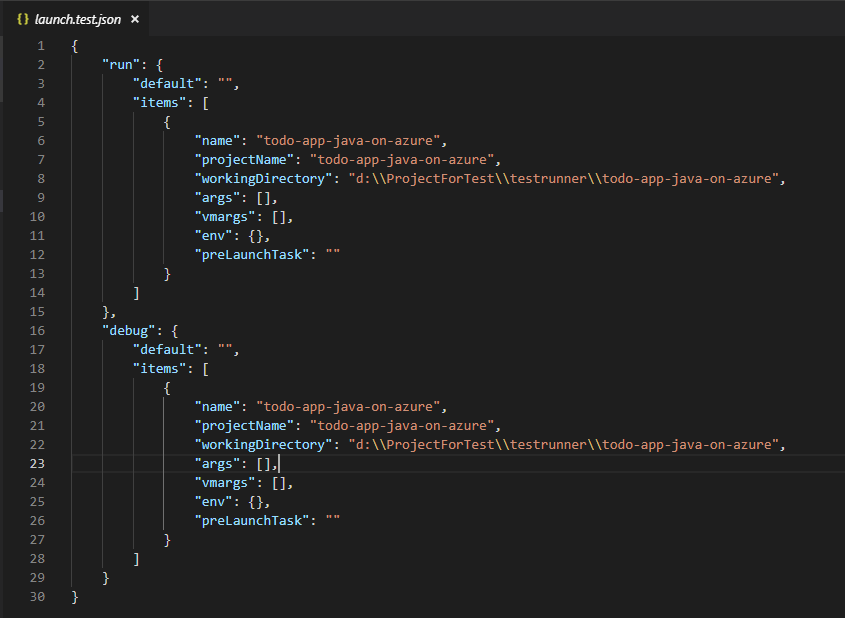Click "vmargs" key on line 10
Screen dimensions: 845x618
(x=225, y=217)
